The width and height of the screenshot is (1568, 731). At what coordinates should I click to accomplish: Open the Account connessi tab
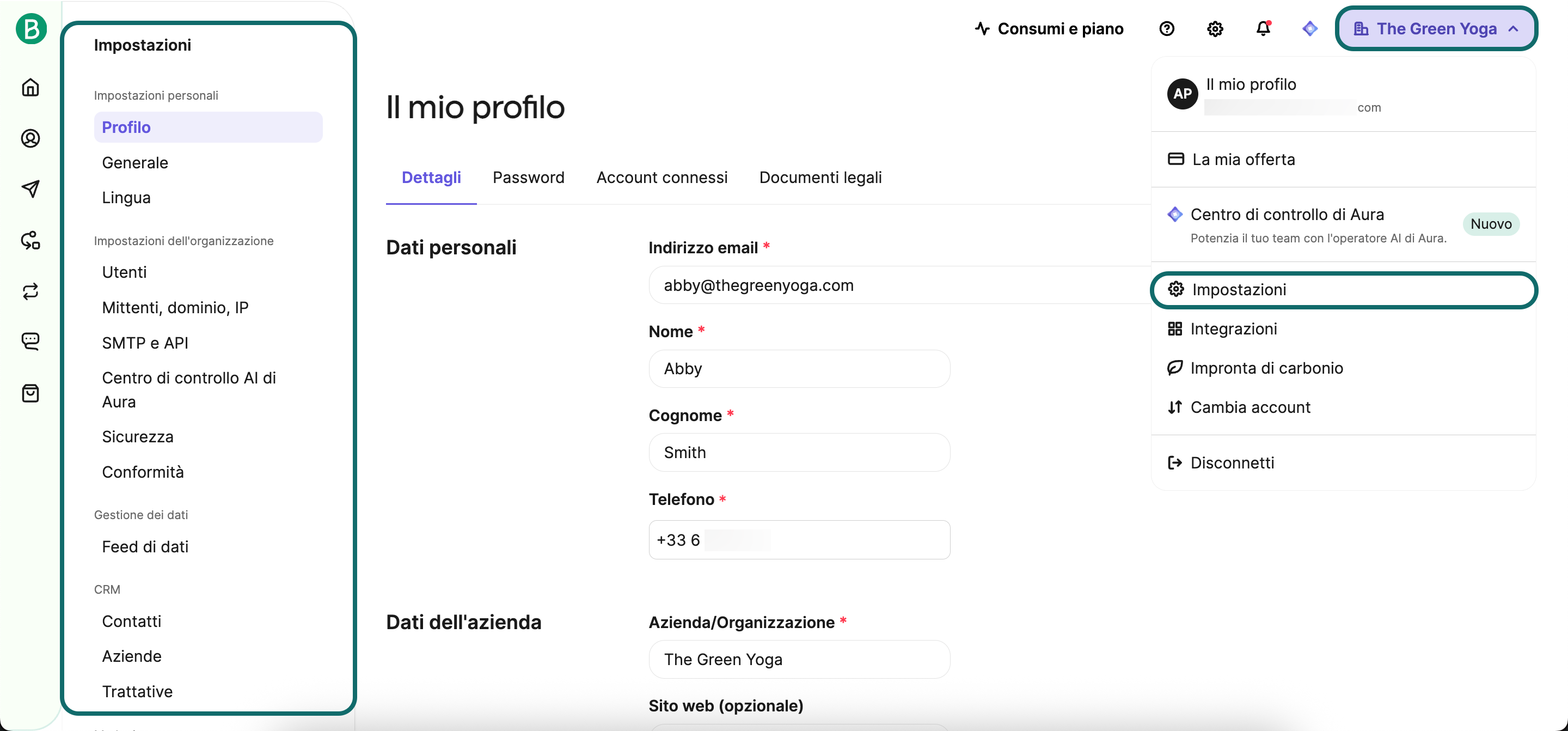(x=661, y=177)
